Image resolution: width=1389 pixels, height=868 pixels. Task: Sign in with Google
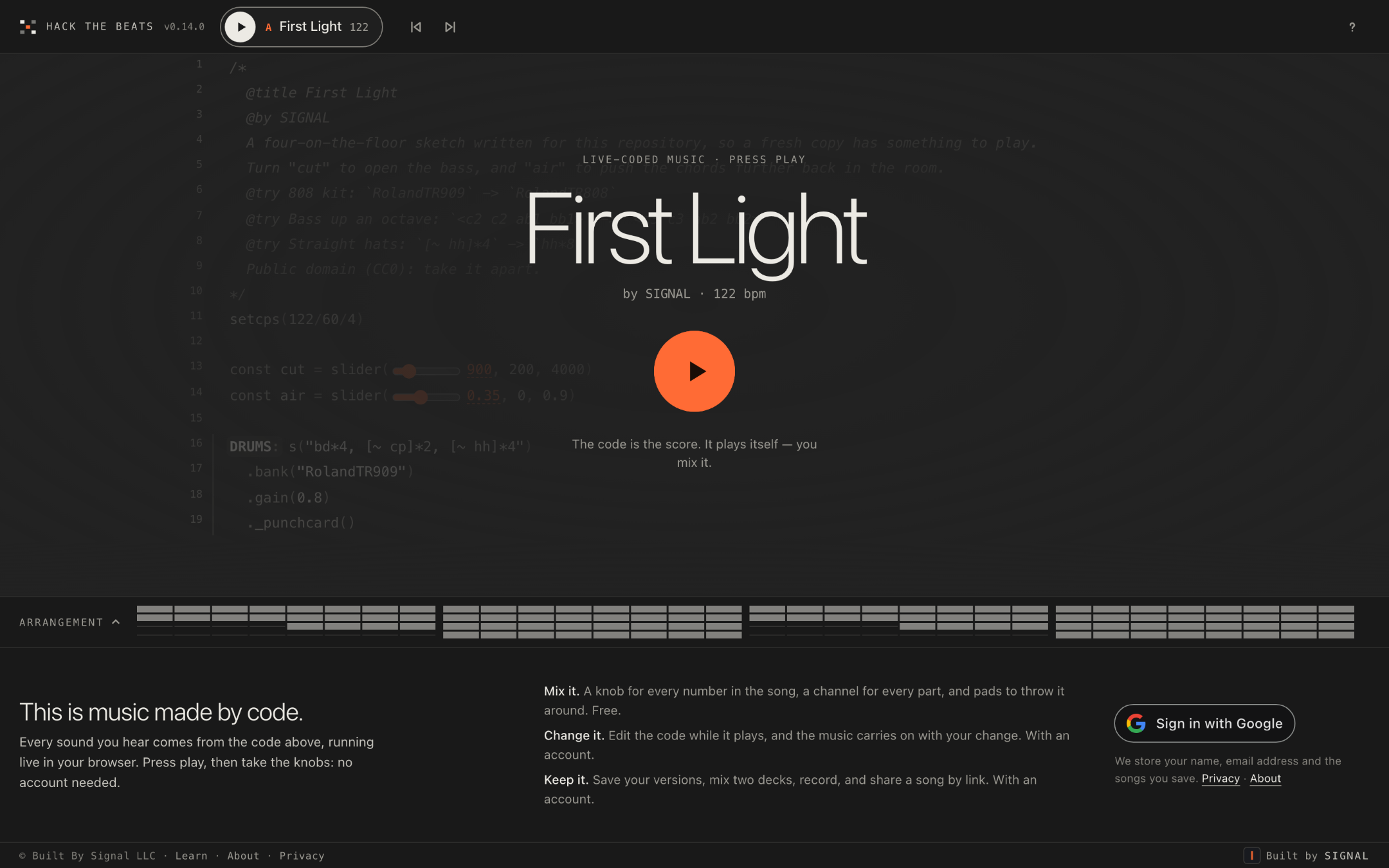click(1204, 723)
